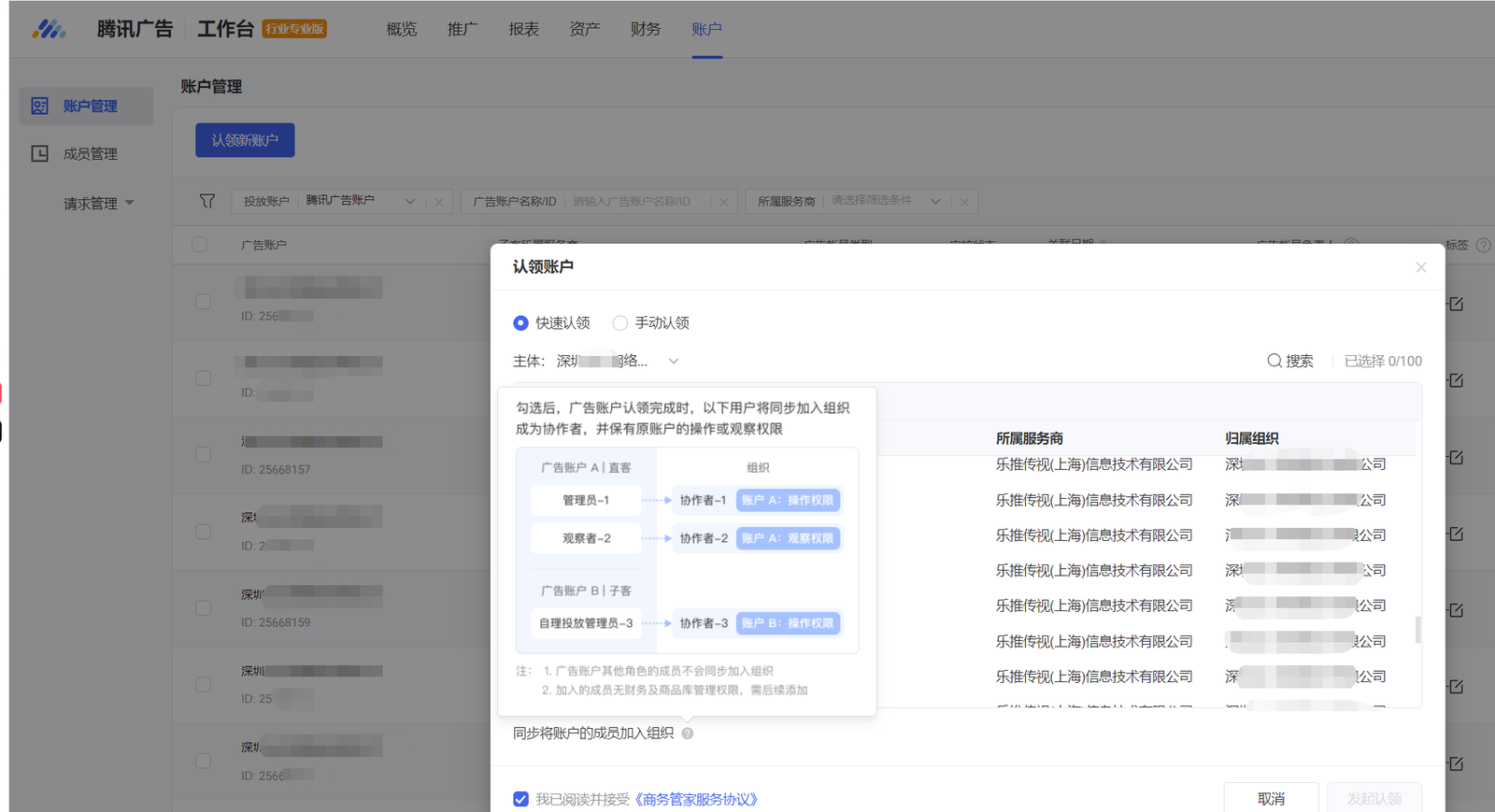Click the Tencent Ads logo icon
The height and width of the screenshot is (812, 1495).
click(49, 29)
